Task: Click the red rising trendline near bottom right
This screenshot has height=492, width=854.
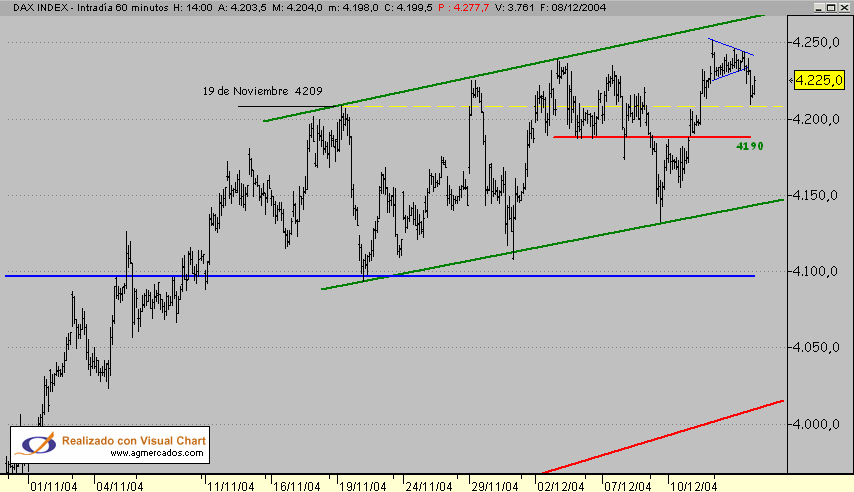Action: 662,437
